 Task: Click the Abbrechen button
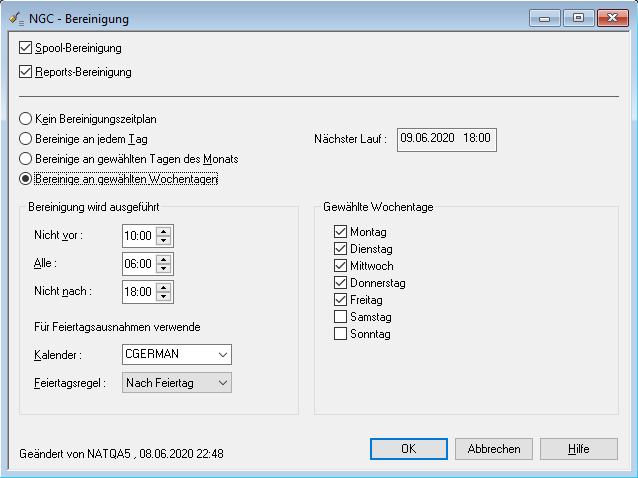[x=494, y=449]
